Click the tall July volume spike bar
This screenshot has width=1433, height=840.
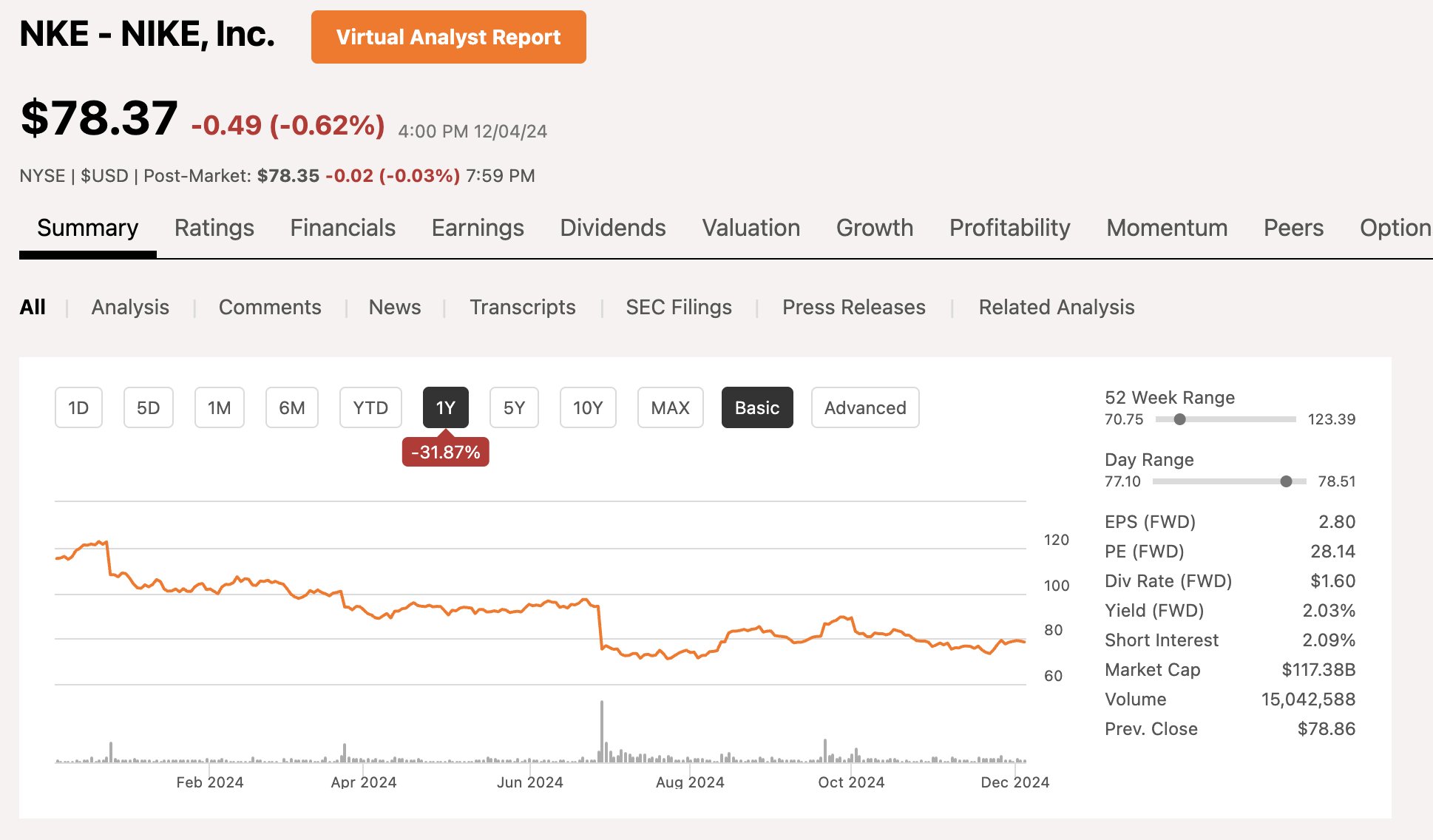click(x=602, y=731)
